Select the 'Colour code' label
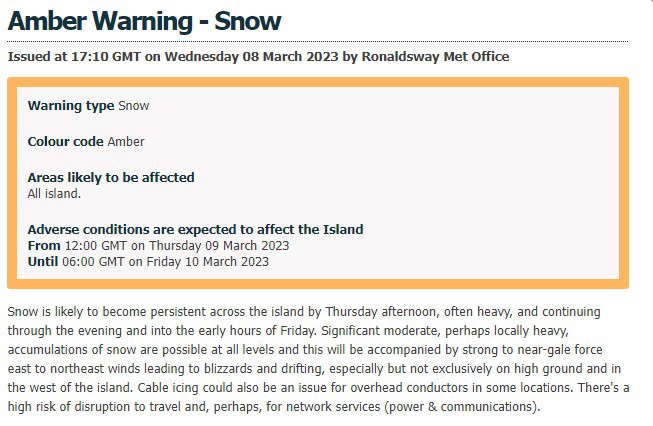 pos(65,142)
